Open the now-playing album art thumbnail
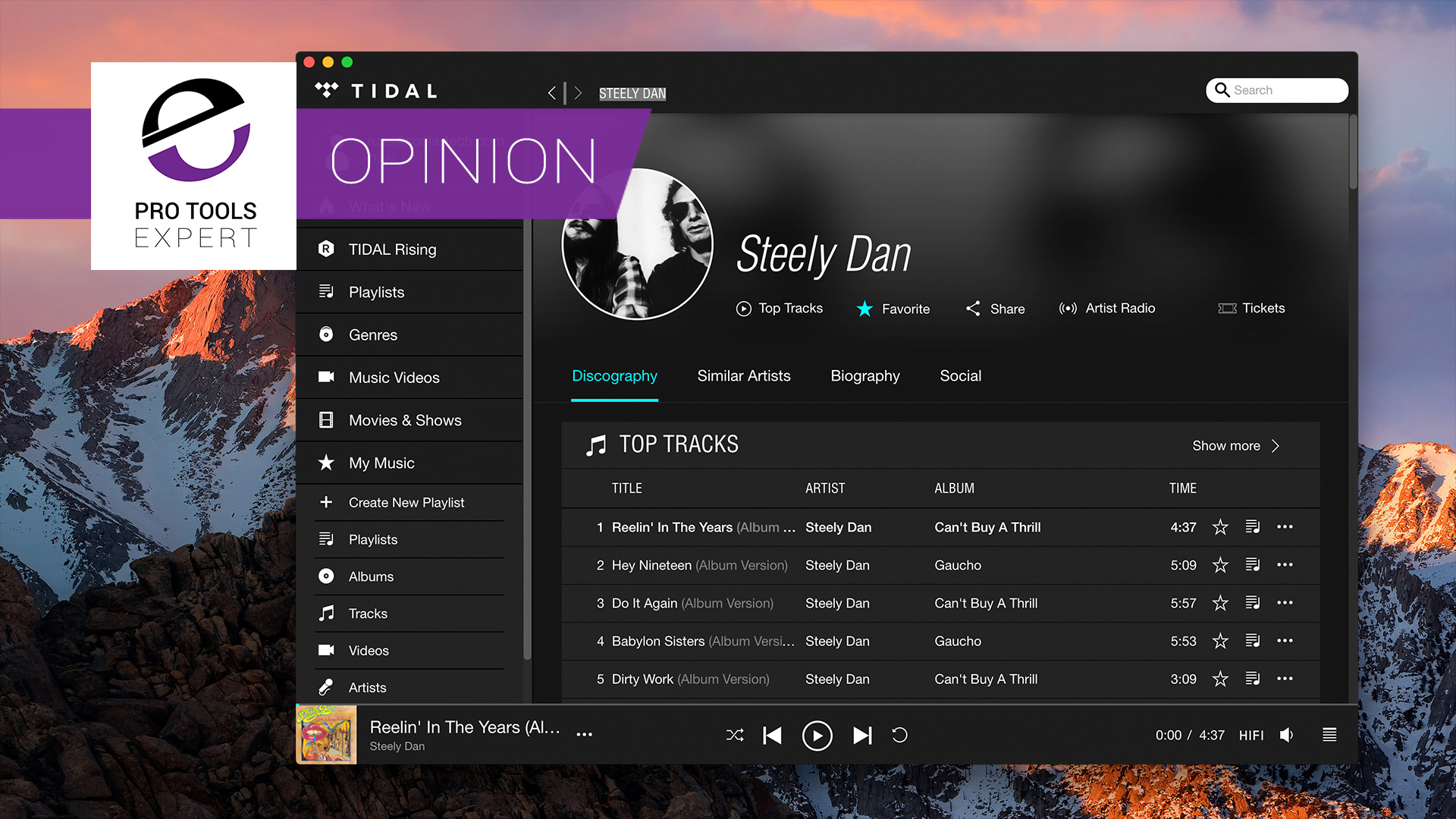Image resolution: width=1456 pixels, height=819 pixels. [326, 734]
